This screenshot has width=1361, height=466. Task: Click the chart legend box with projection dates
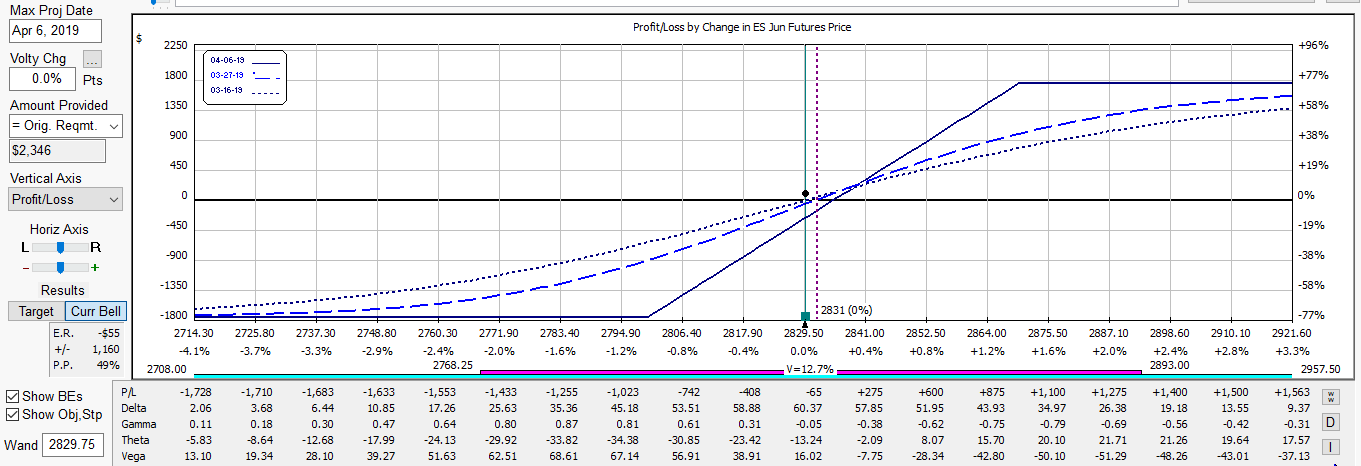(245, 76)
